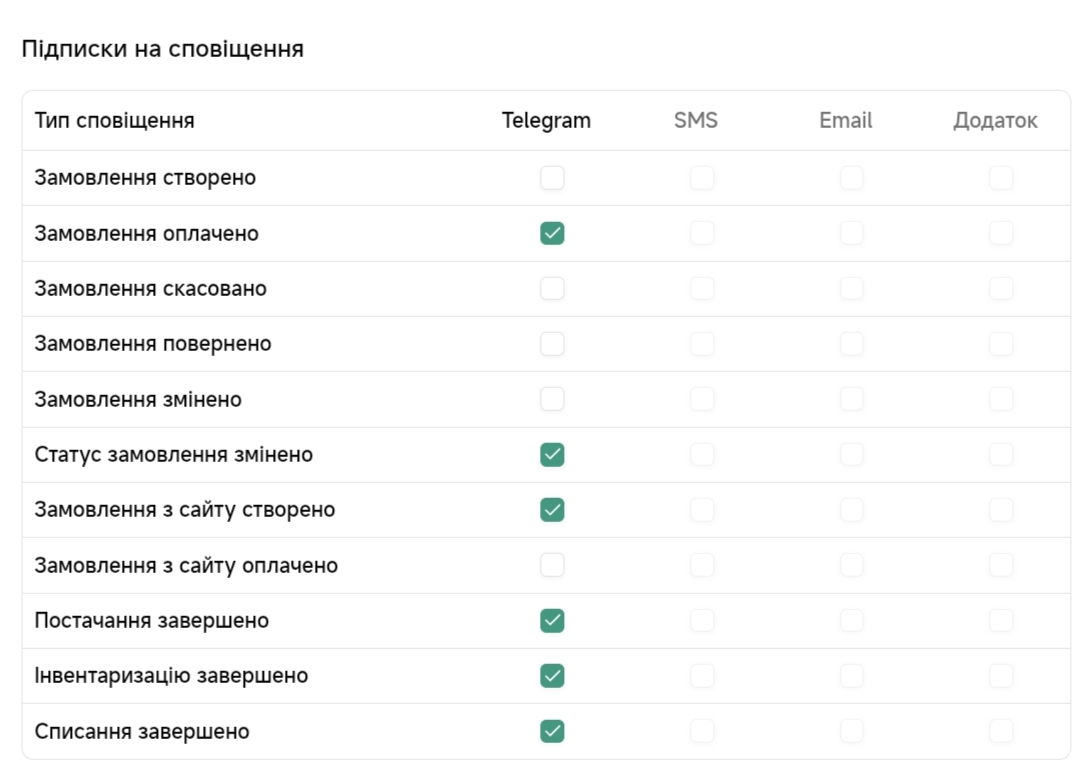The image size is (1083, 779).
Task: Uncheck Telegram for Інвентаризацію завершено
Action: [x=552, y=676]
